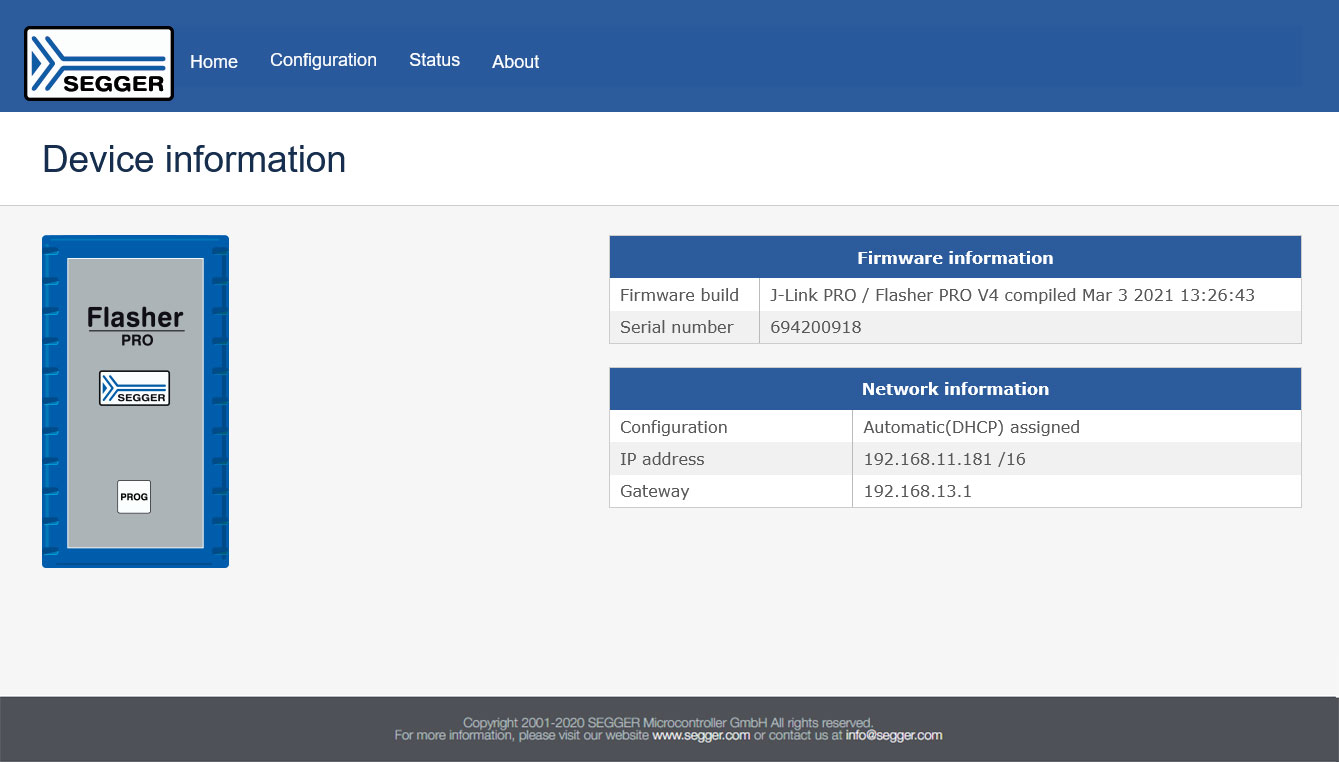
Task: Select the Flasher PRO device thumbnail
Action: [135, 400]
